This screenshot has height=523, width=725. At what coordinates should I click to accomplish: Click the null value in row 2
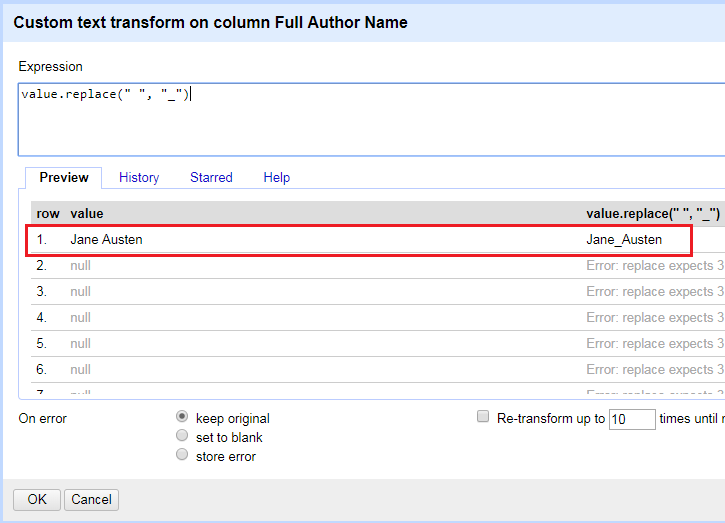tap(80, 266)
